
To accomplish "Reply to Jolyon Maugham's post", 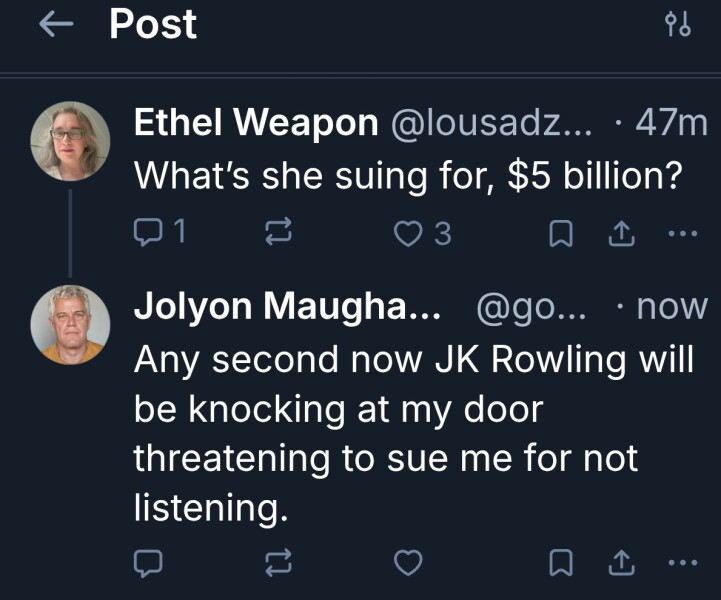I will [x=149, y=565].
